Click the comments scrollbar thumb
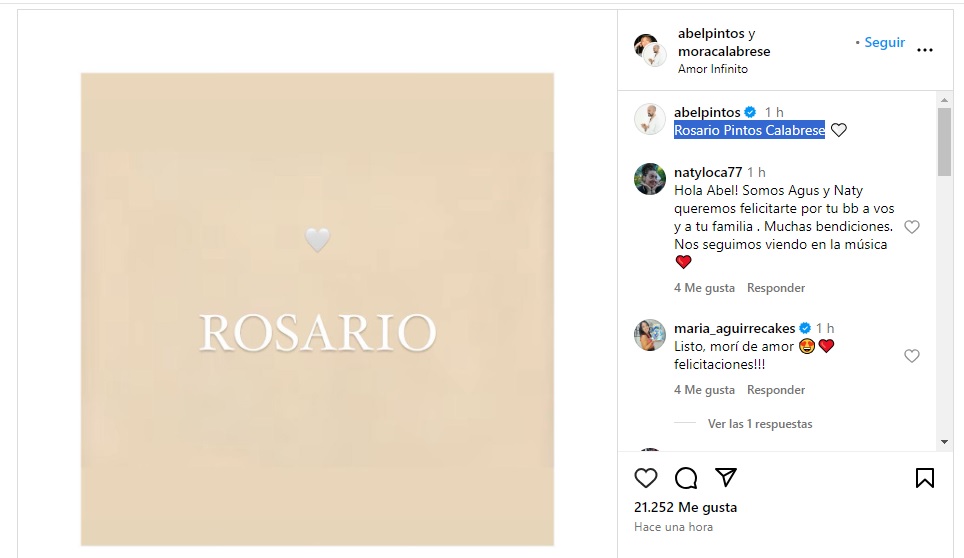 [x=944, y=142]
